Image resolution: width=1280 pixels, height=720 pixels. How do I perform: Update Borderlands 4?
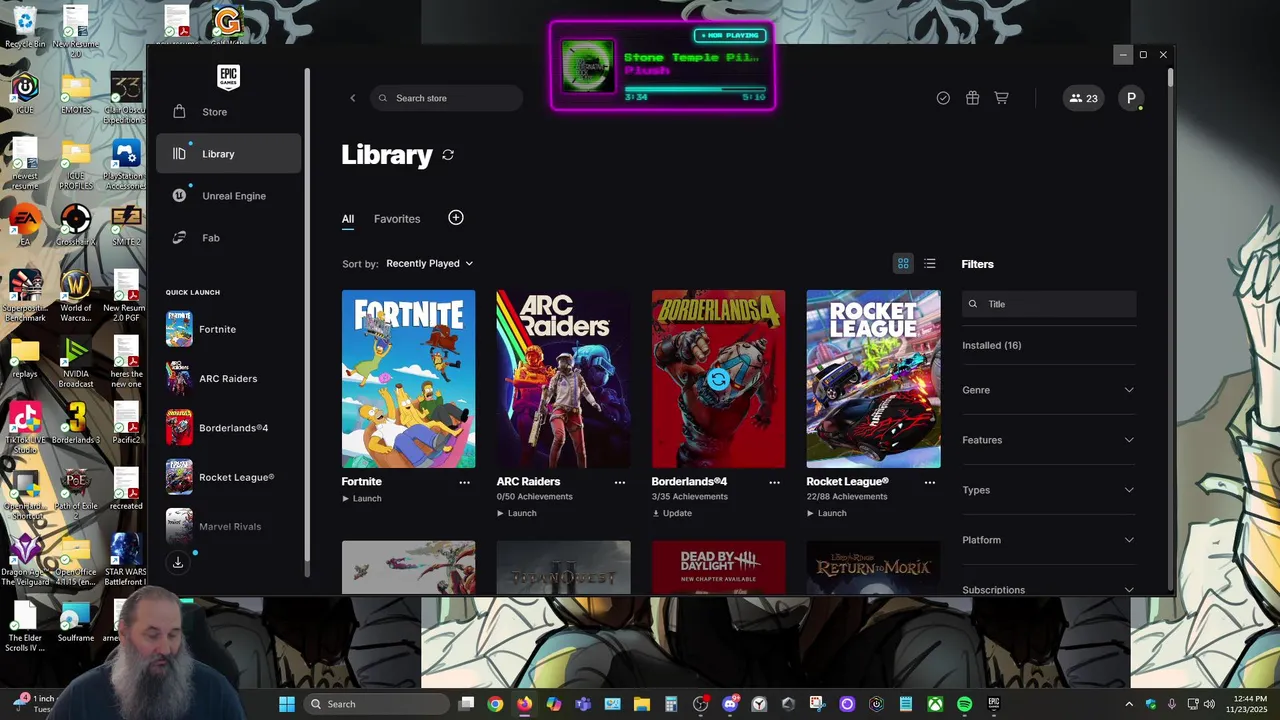click(672, 513)
